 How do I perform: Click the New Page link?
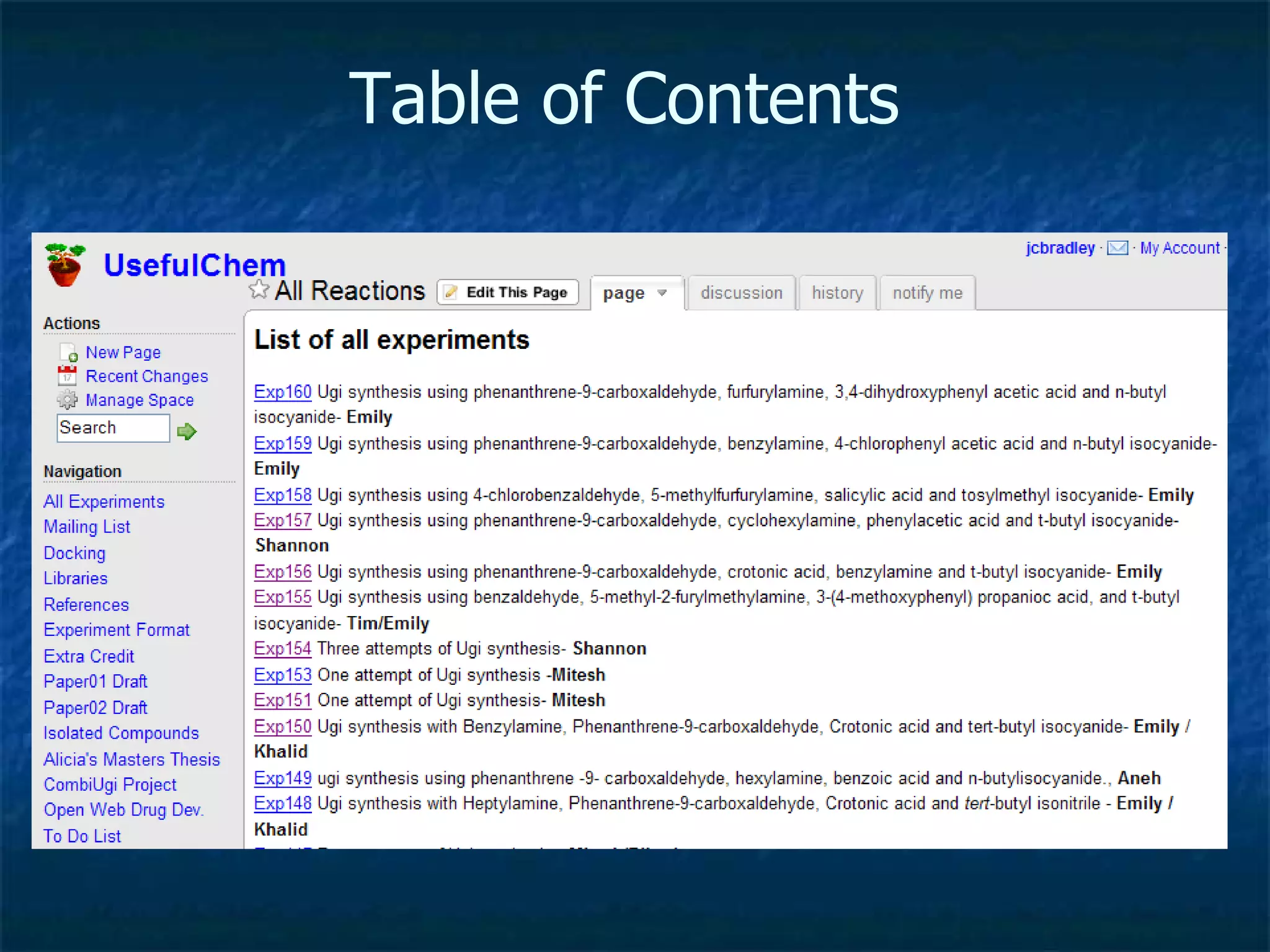123,352
